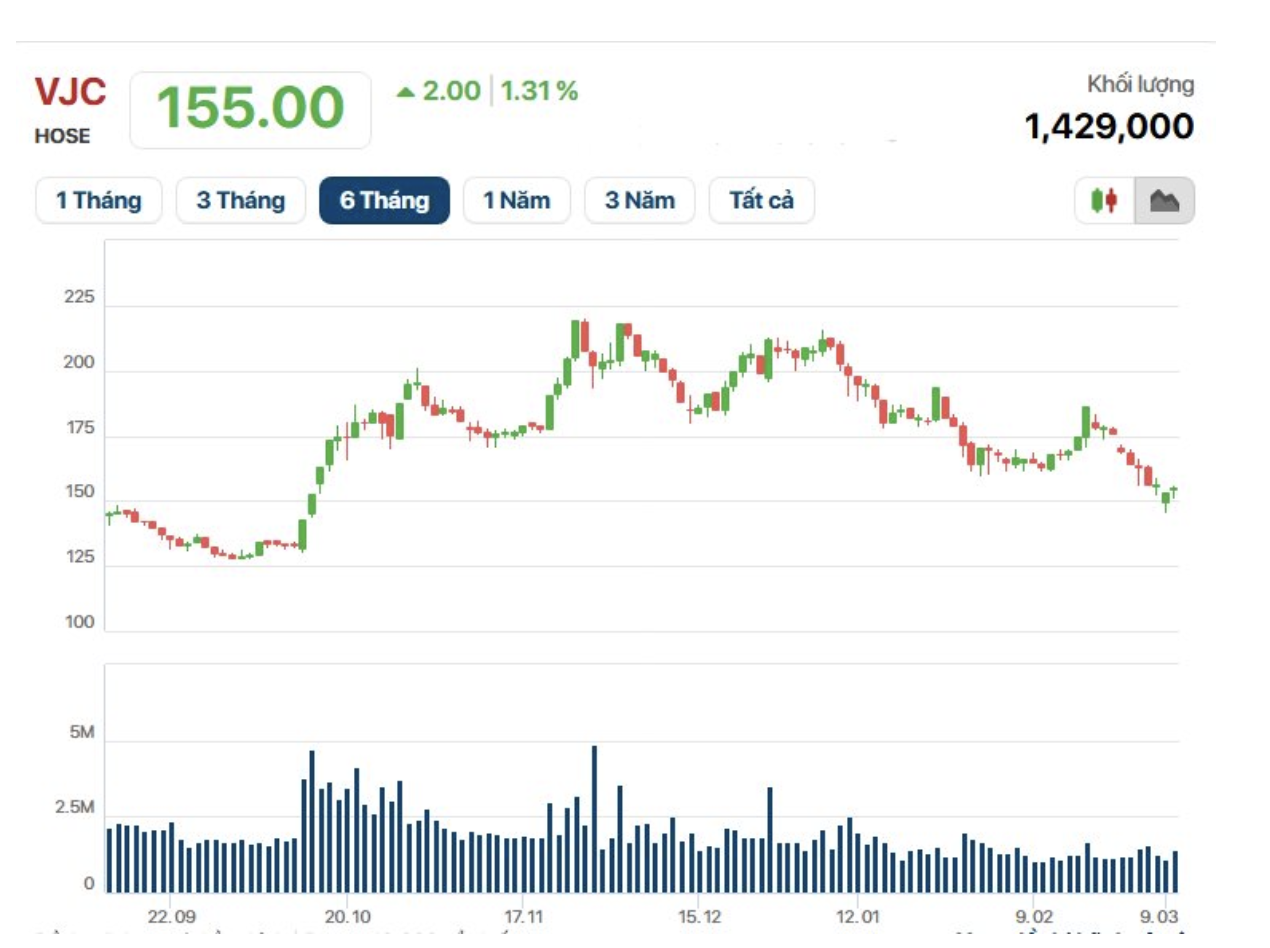Click the 17.11 date axis label
Viewport: 1270px width, 948px height.
pyautogui.click(x=524, y=917)
